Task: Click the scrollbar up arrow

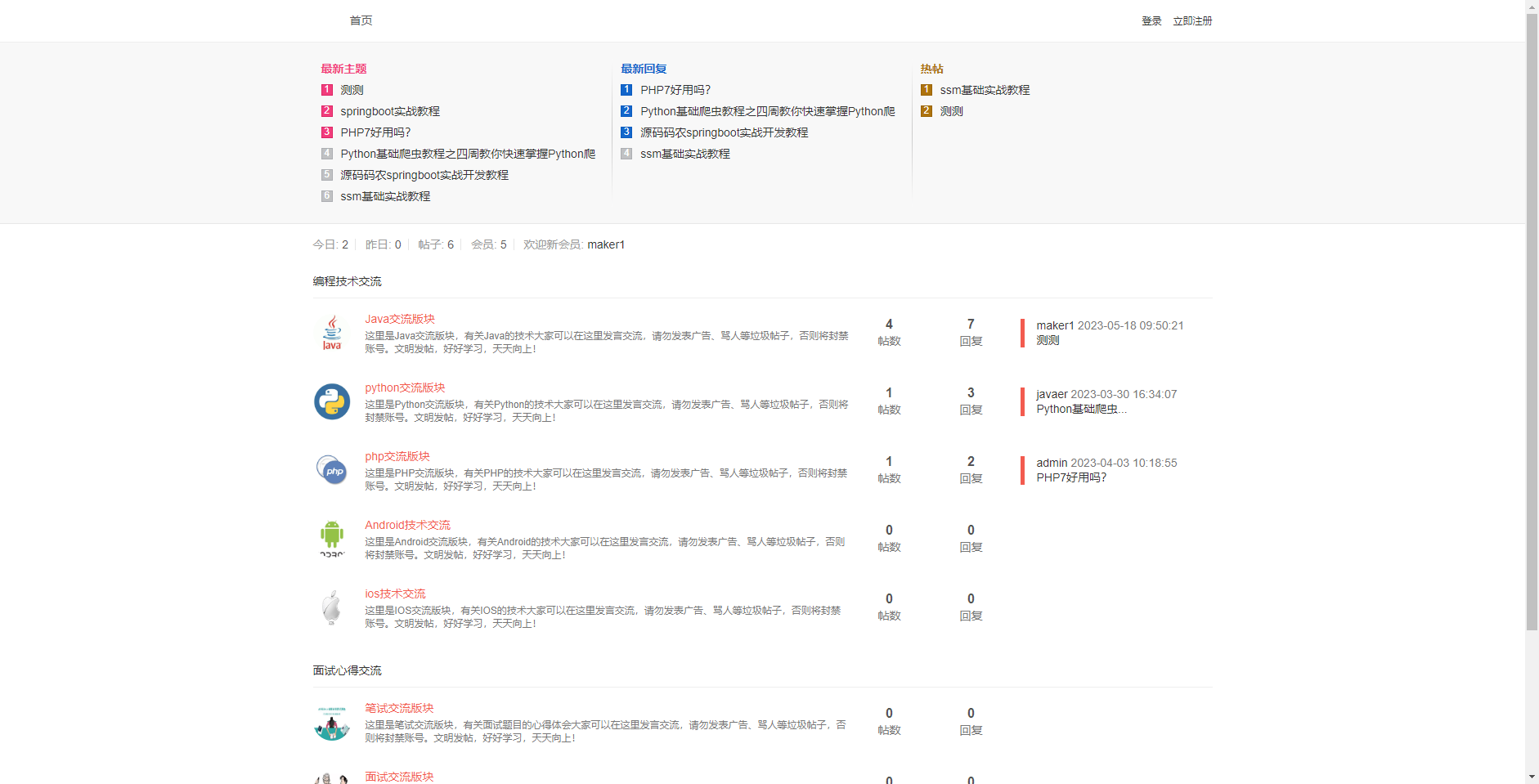Action: click(x=1532, y=6)
